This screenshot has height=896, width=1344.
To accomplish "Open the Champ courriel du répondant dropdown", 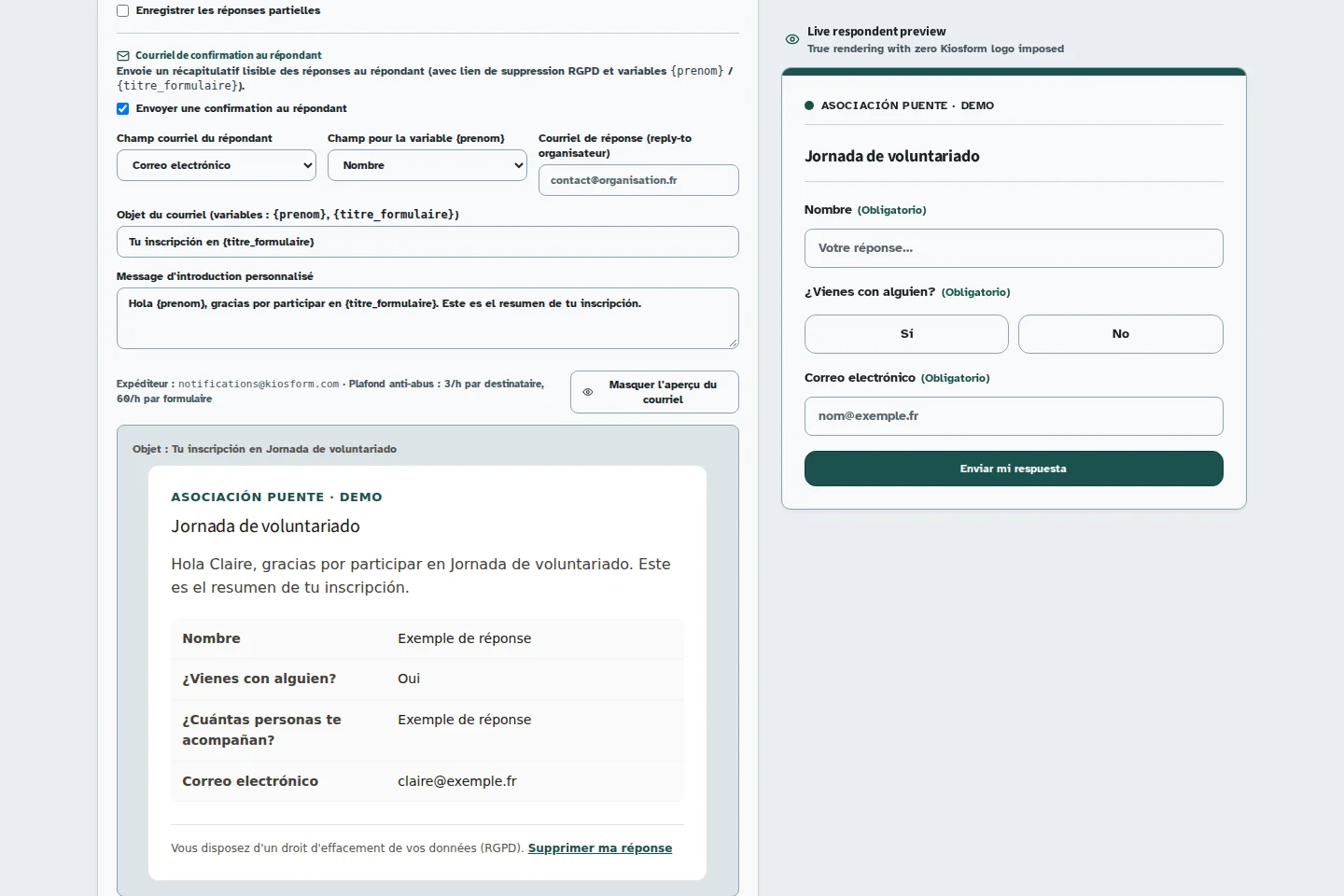I will pos(217,165).
